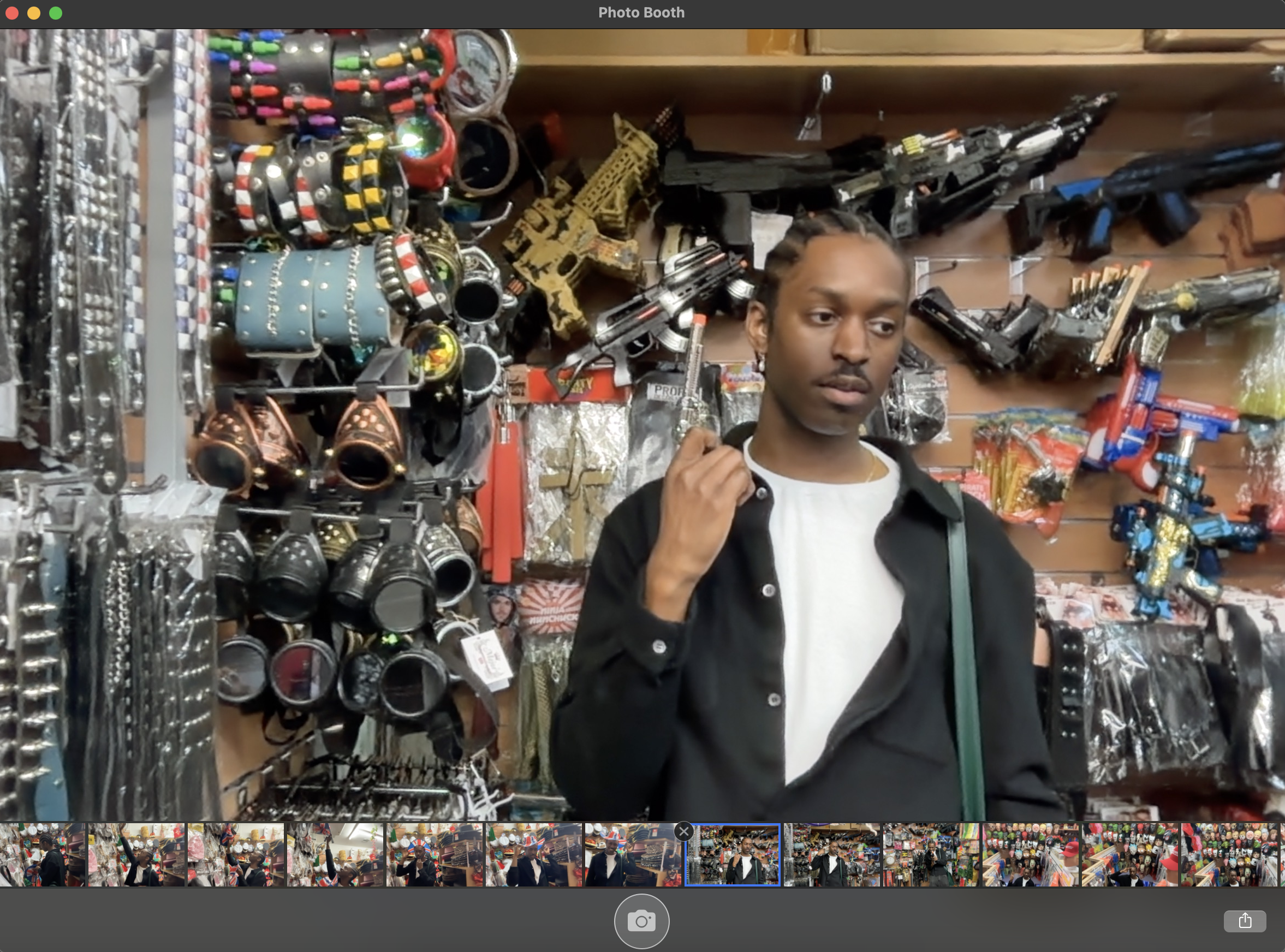
Task: Select first mask-wall thumbnail with red cap
Action: click(1030, 855)
